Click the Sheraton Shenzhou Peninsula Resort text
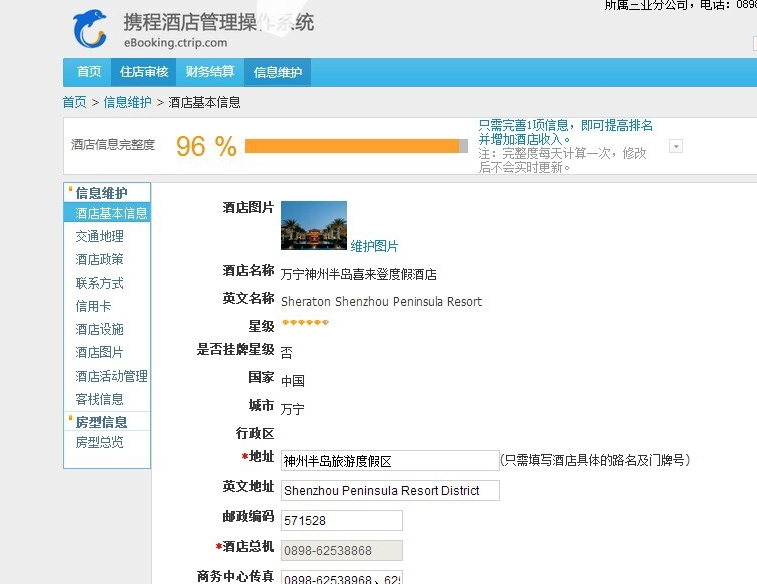This screenshot has width=757, height=584. [x=381, y=302]
